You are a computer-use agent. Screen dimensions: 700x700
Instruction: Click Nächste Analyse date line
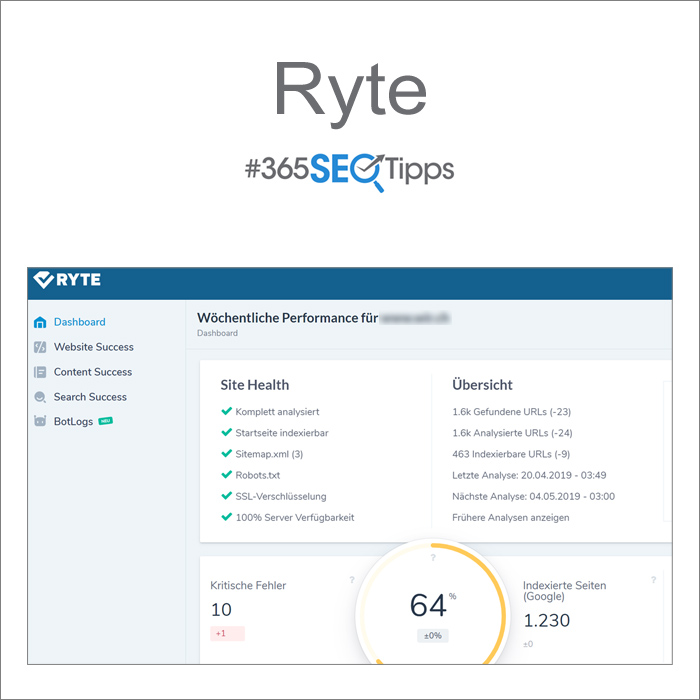tap(533, 496)
